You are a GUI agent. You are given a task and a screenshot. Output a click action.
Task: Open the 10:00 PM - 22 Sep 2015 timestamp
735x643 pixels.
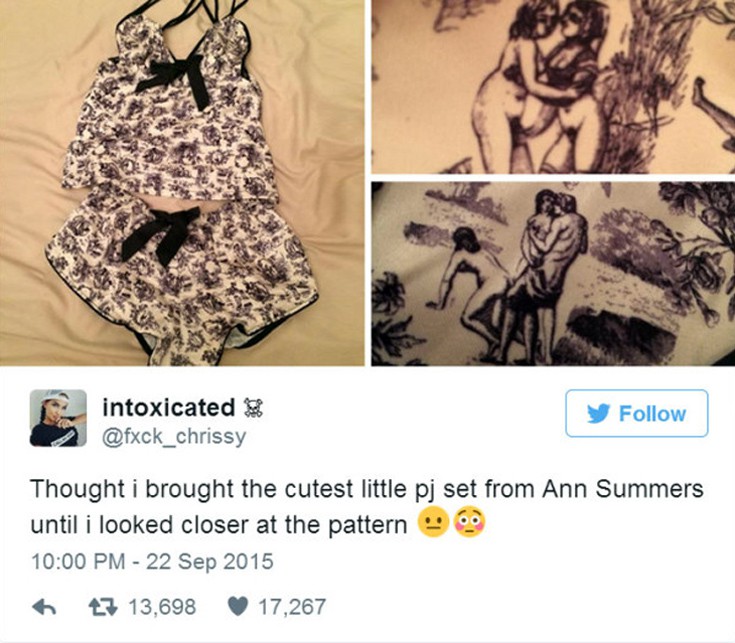(152, 561)
